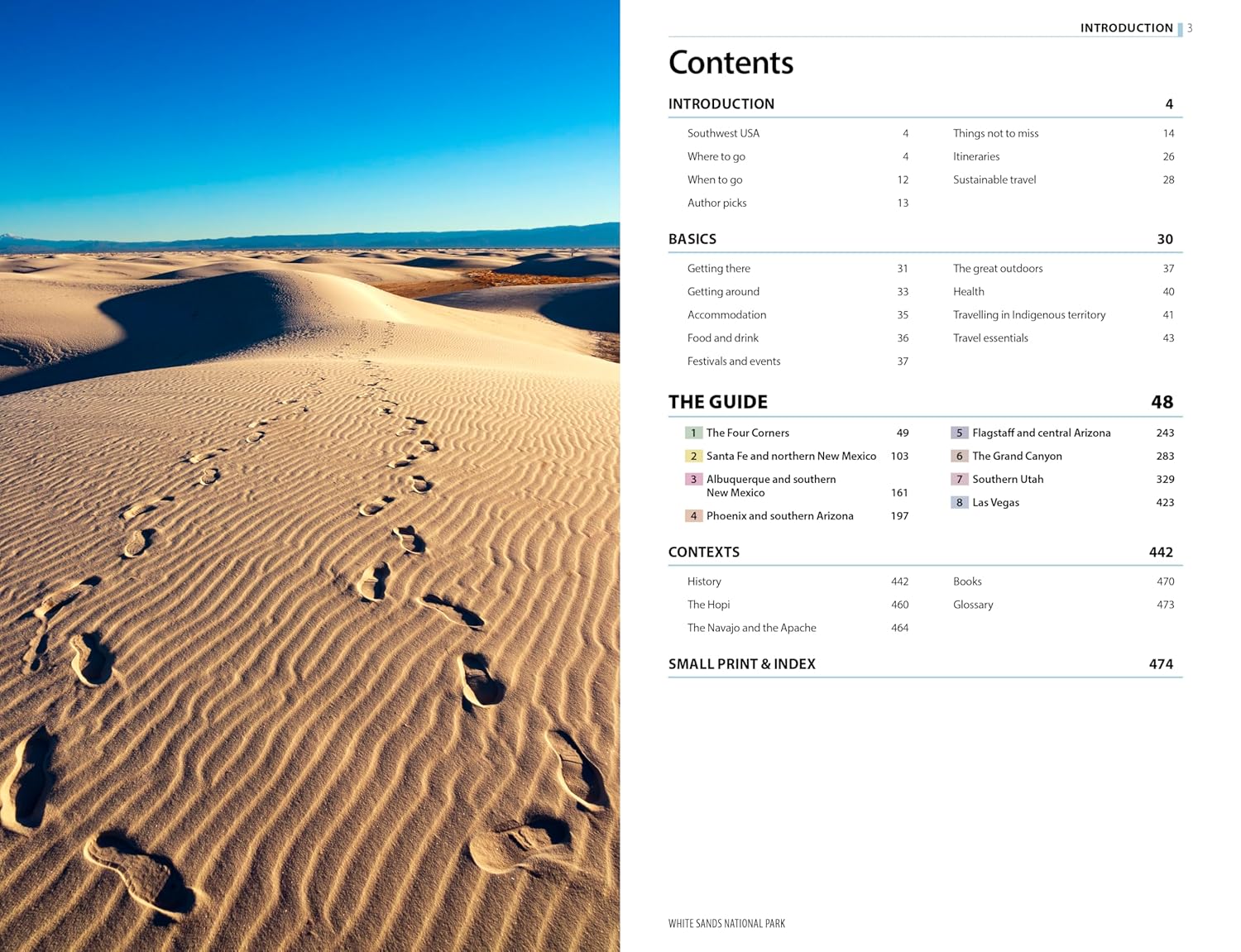Select the chapter 7 number badge

tap(959, 479)
